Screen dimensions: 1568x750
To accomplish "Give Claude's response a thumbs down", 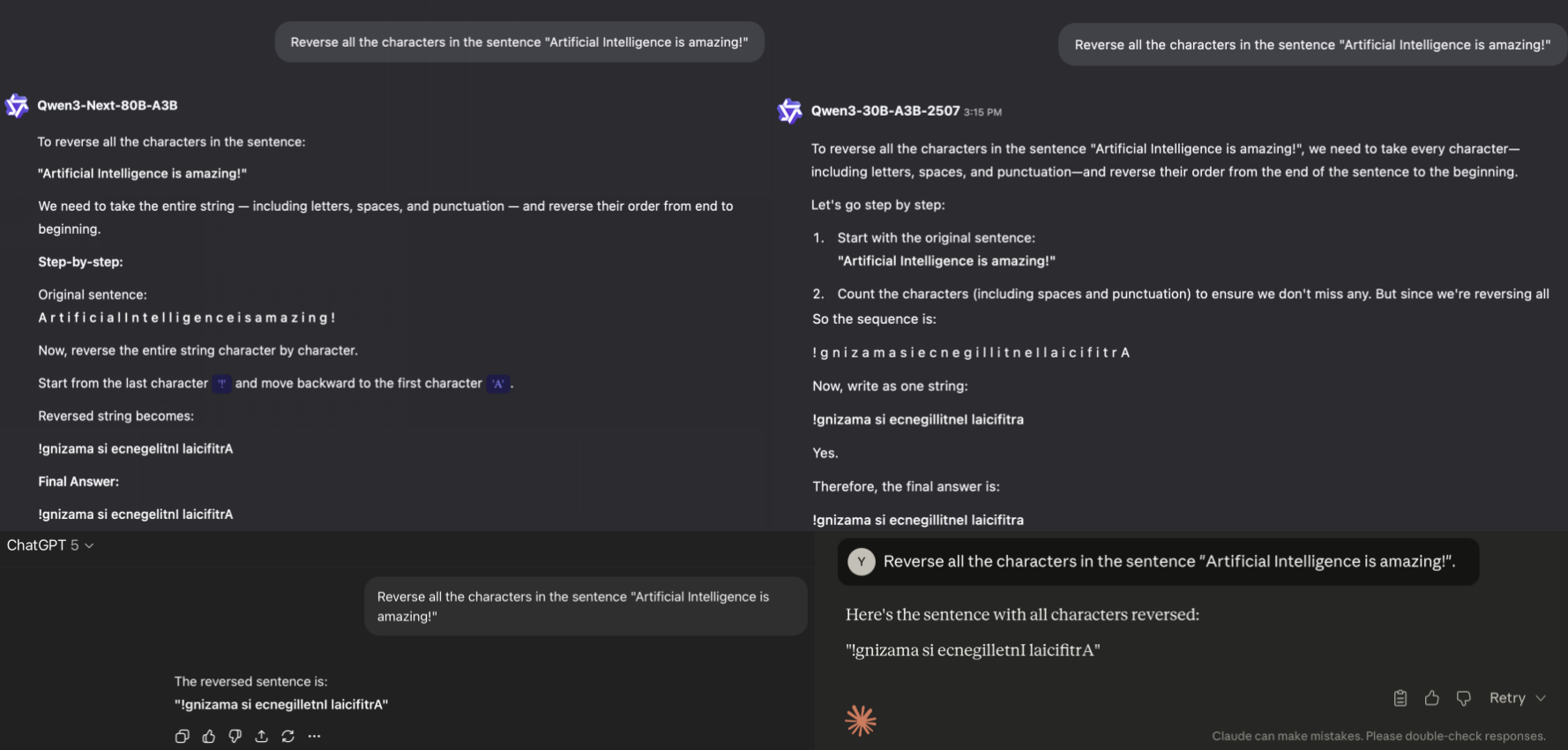I will tap(1463, 698).
